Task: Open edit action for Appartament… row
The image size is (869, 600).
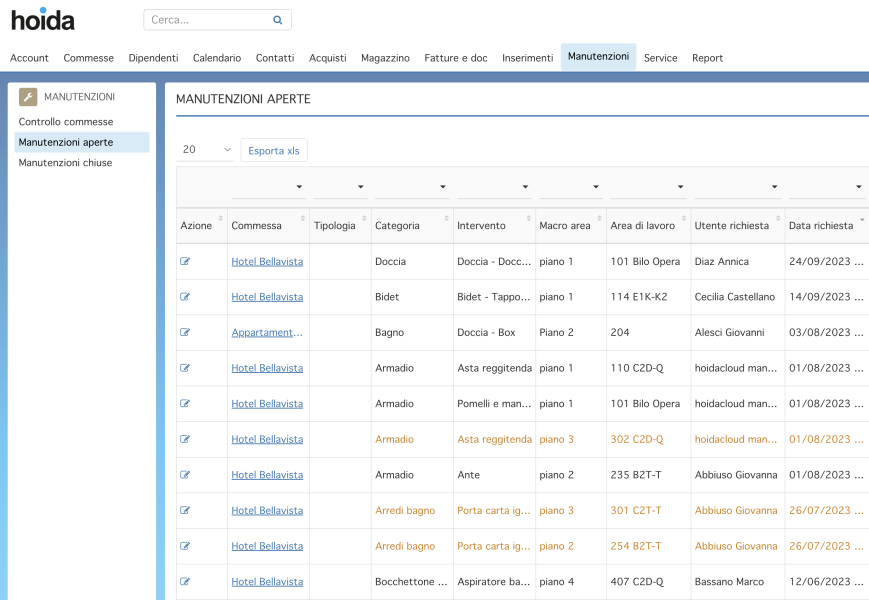Action: 185,332
